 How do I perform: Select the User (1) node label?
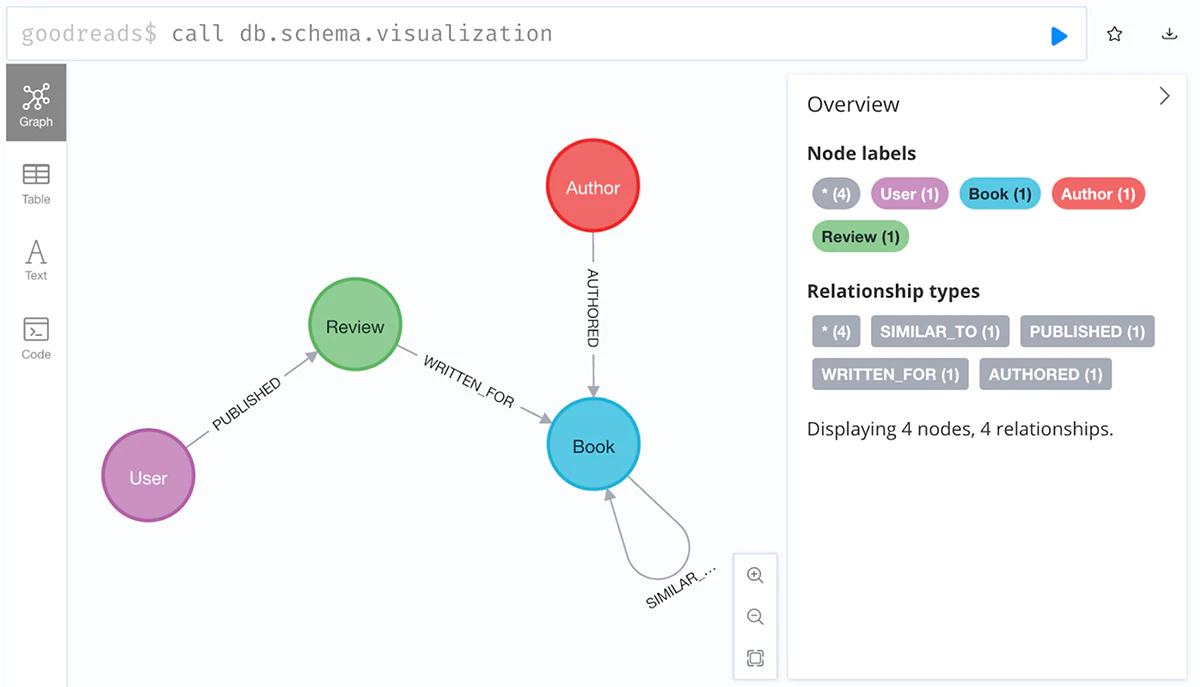[910, 194]
